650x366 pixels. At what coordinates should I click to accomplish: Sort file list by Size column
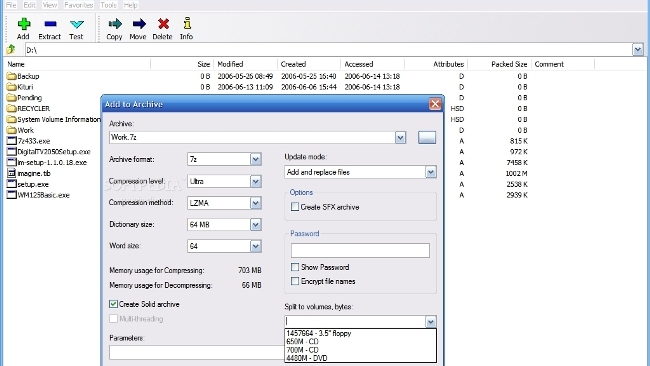[x=182, y=64]
